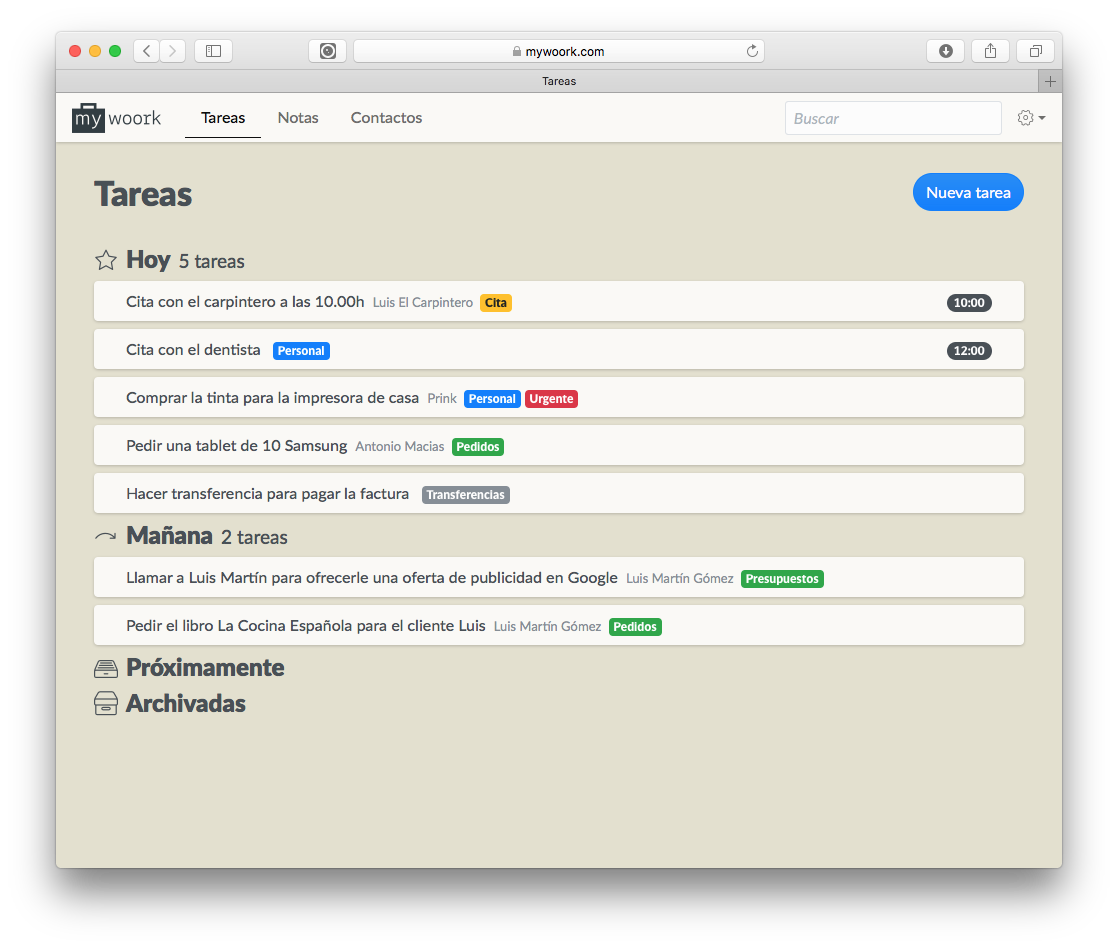Click Luis Martín Gómez on Google task
Viewport: 1118px width, 948px height.
679,578
